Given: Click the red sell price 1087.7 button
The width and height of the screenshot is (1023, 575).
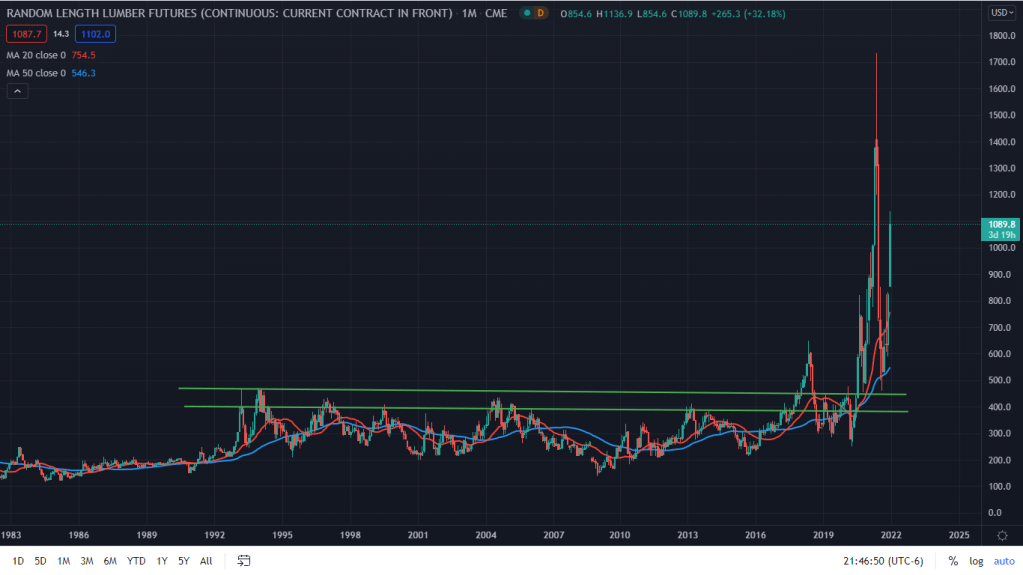Looking at the screenshot, I should pos(24,33).
